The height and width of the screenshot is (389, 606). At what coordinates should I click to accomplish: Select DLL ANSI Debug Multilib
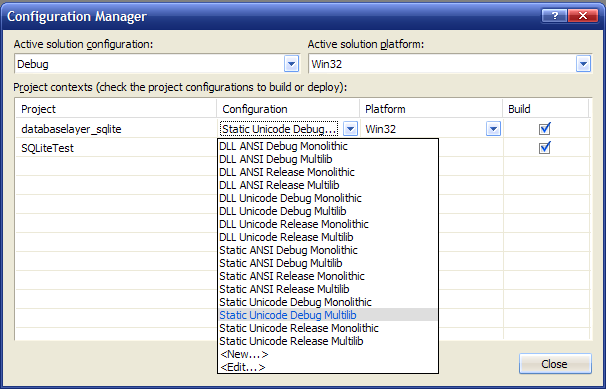tap(328, 159)
